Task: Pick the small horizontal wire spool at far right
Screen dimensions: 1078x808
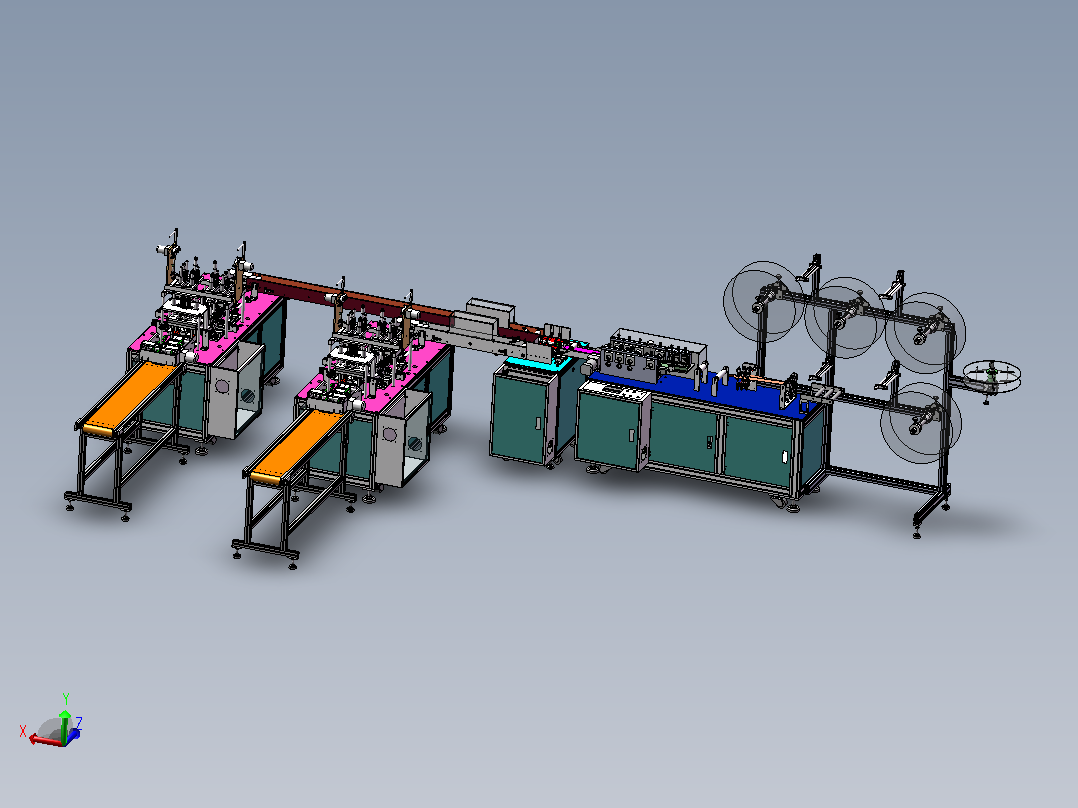Action: tap(992, 375)
